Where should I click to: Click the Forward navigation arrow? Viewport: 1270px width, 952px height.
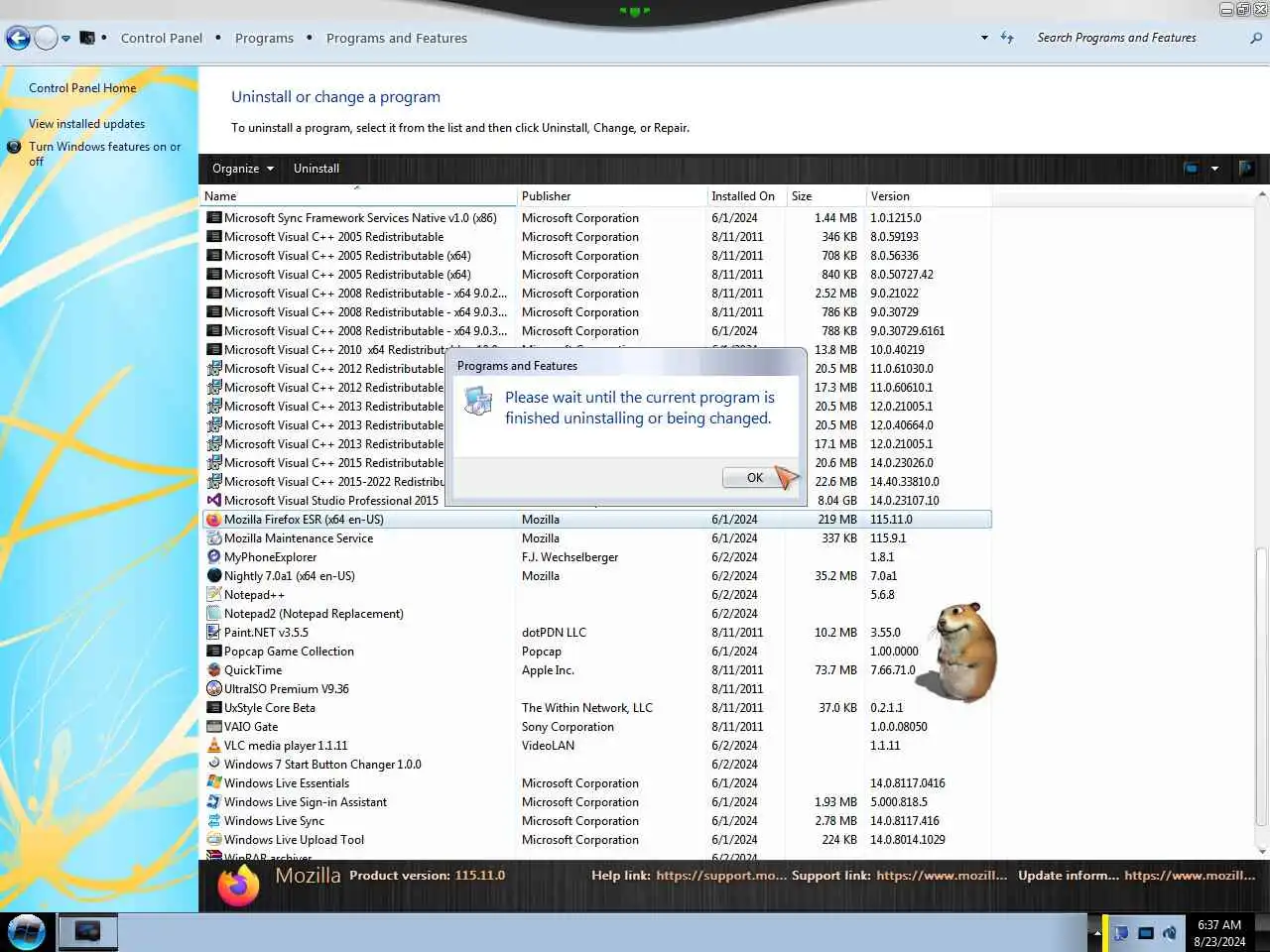[x=46, y=38]
